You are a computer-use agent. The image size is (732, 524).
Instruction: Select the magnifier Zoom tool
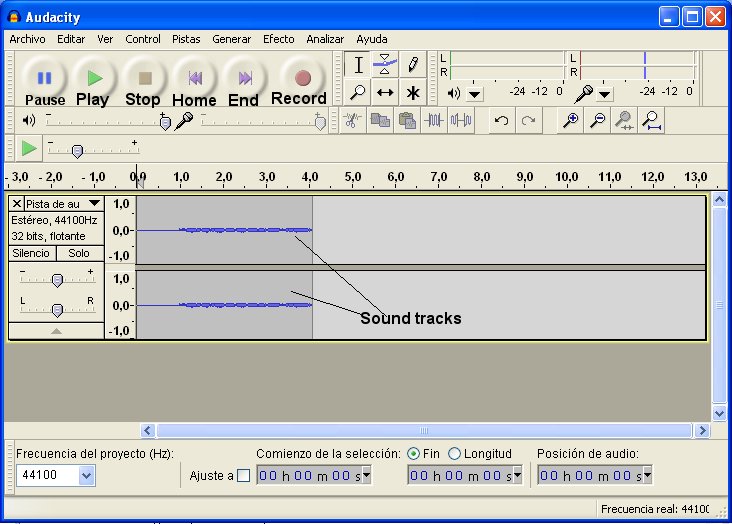pos(358,92)
